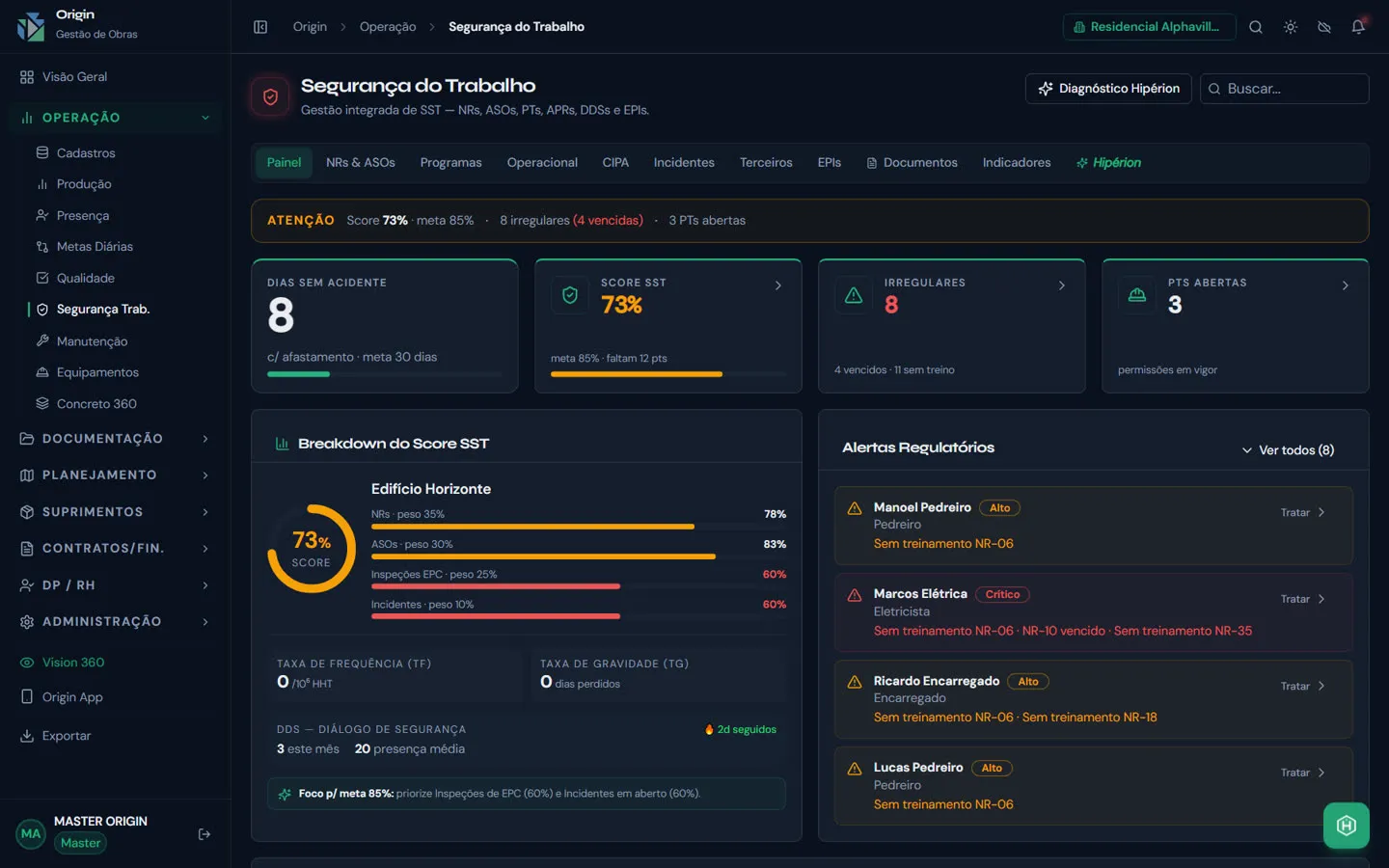
Task: Select the Hipérion tab
Action: click(x=1109, y=163)
